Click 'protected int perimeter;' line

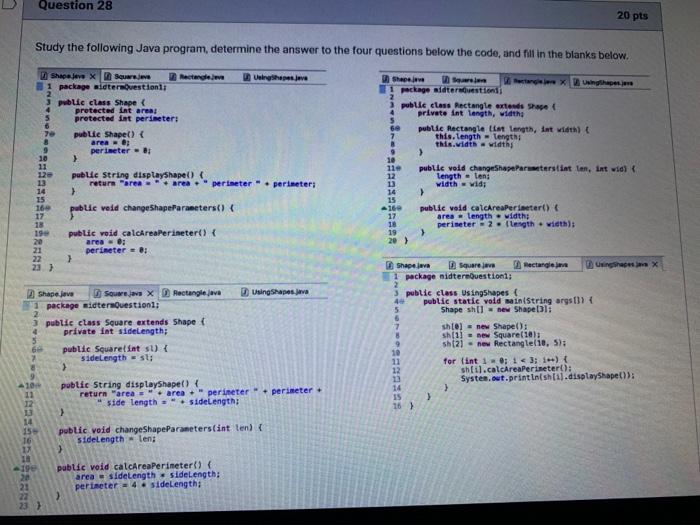tap(126, 119)
